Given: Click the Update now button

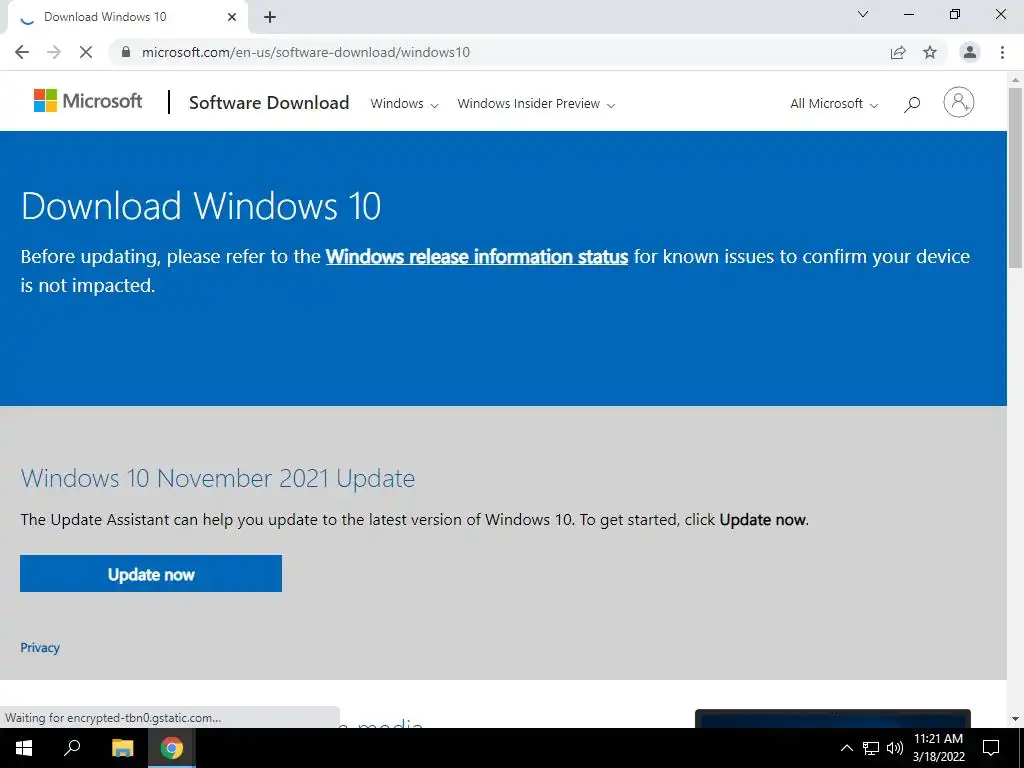Looking at the screenshot, I should click(x=151, y=573).
